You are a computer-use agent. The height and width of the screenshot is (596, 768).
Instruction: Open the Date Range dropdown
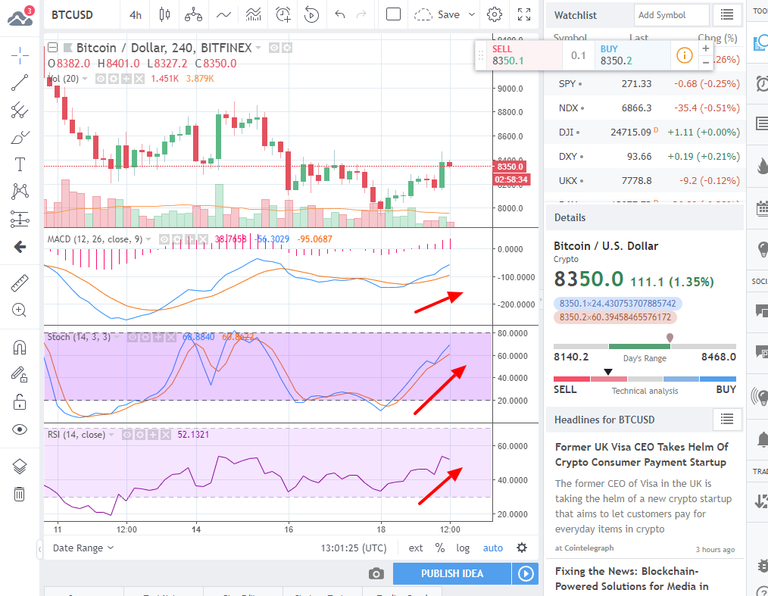click(x=83, y=548)
